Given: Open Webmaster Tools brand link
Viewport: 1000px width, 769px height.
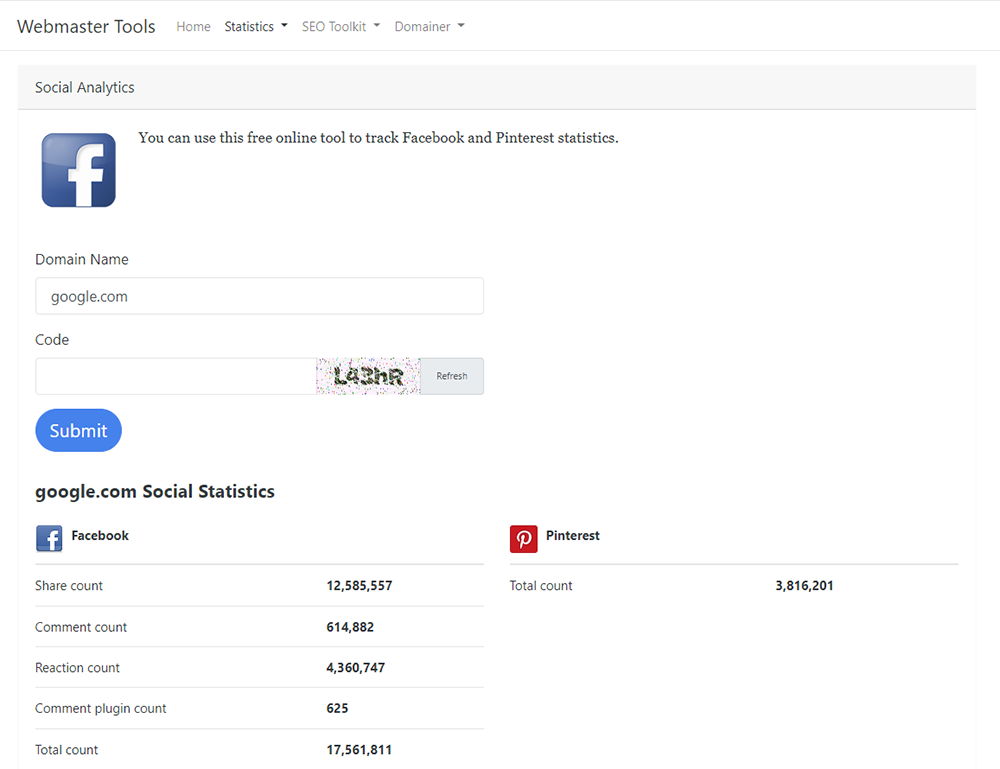Looking at the screenshot, I should click(86, 27).
